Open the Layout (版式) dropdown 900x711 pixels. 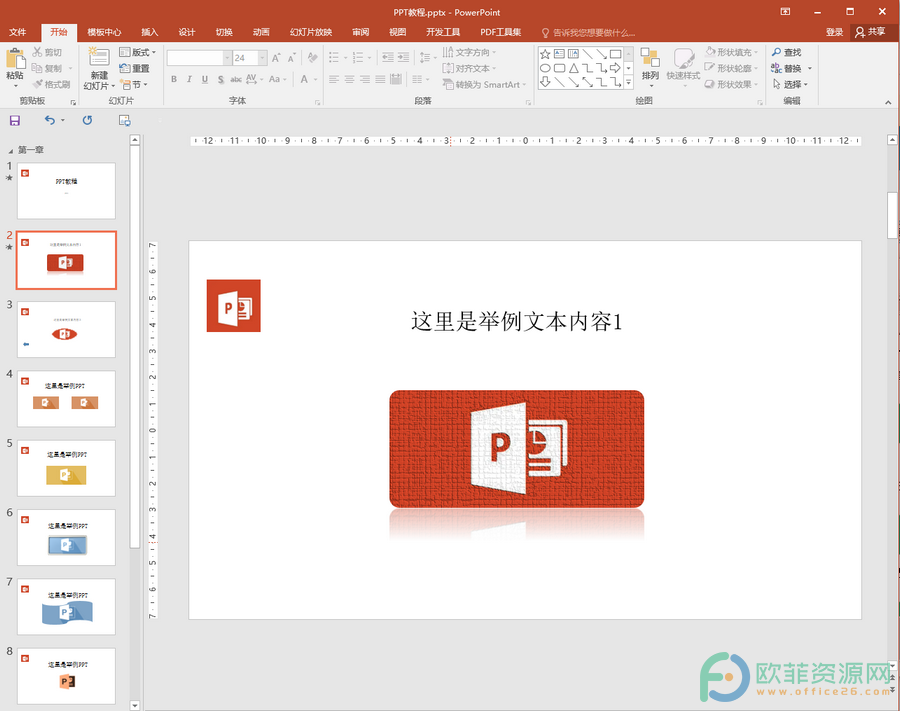click(138, 52)
